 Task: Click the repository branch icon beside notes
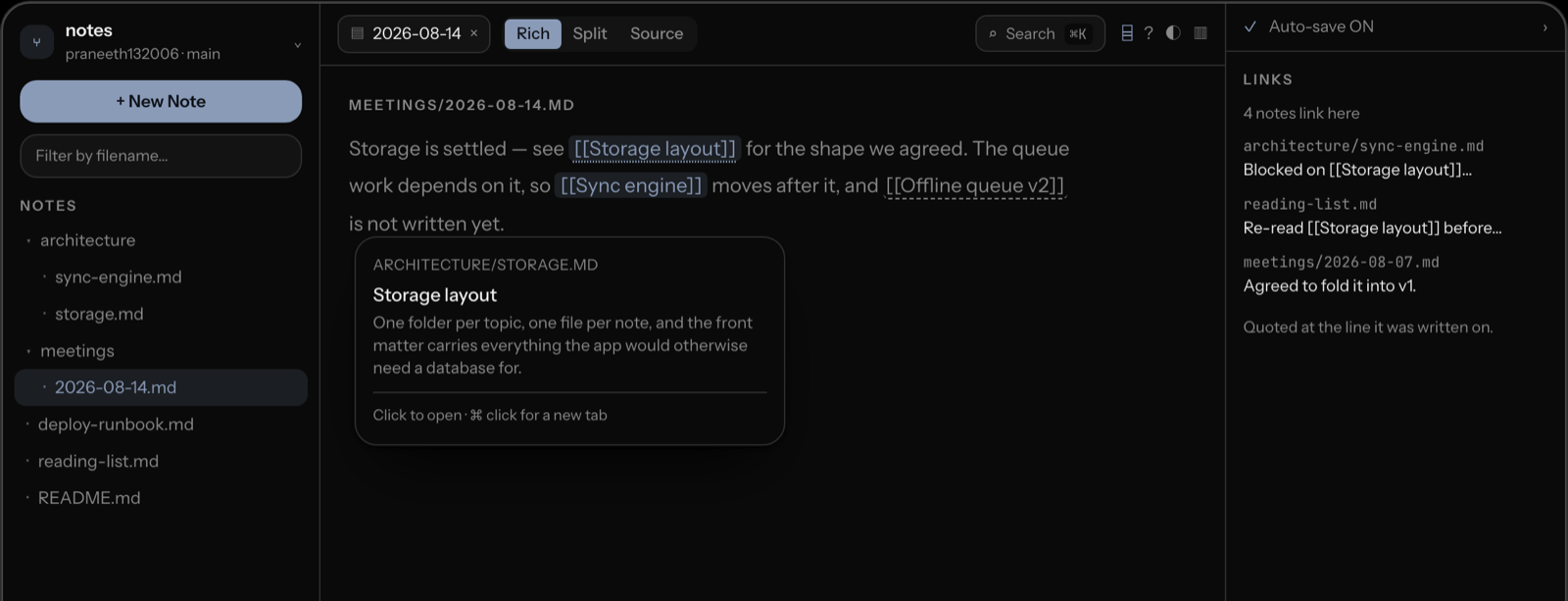point(37,42)
